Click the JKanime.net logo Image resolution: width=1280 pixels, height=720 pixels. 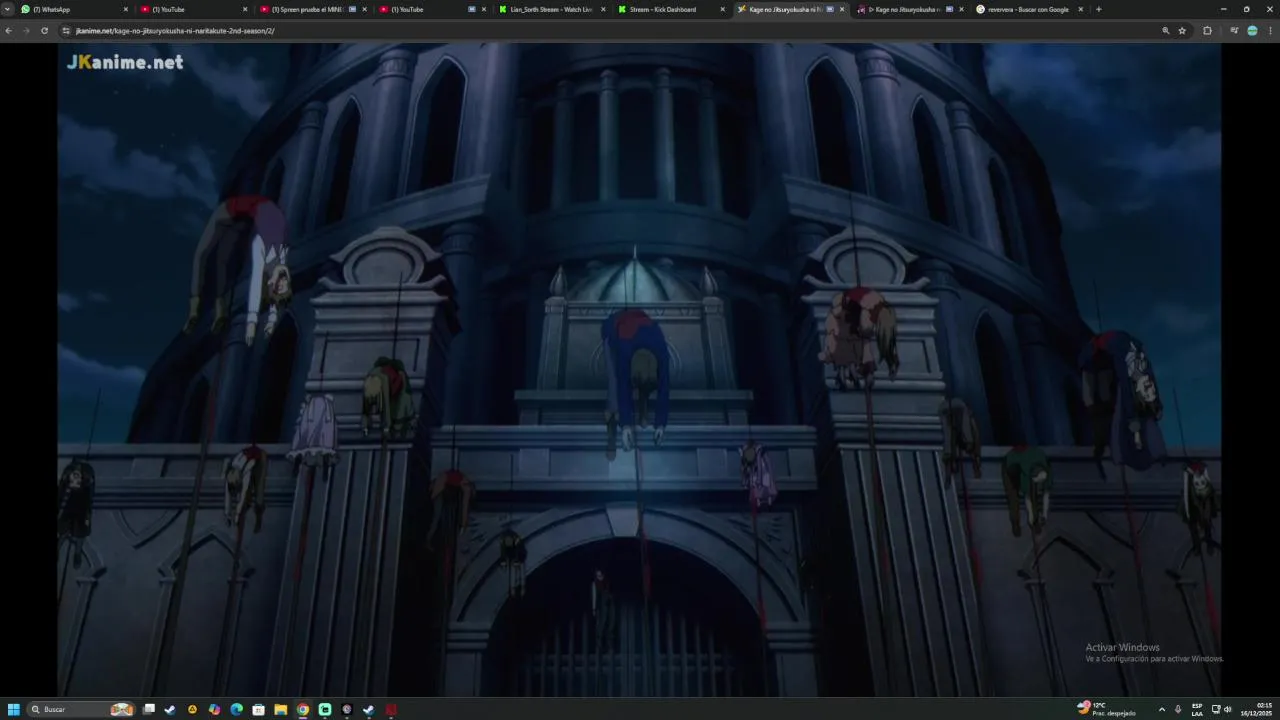[x=125, y=62]
